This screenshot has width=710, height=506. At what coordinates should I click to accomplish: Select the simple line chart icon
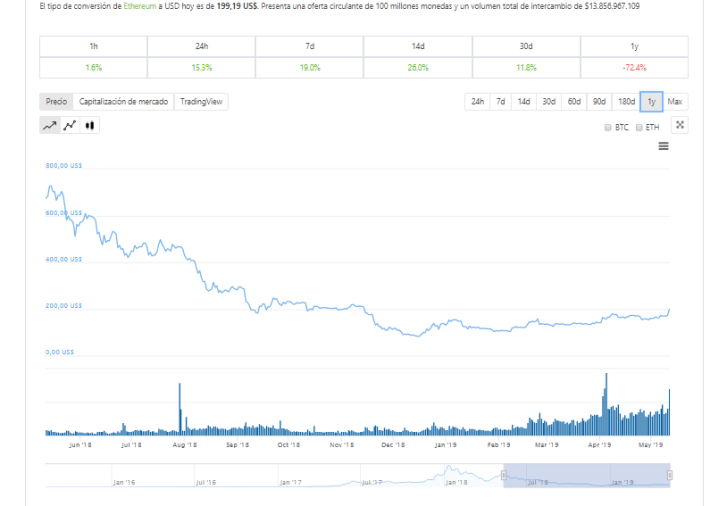click(x=50, y=125)
